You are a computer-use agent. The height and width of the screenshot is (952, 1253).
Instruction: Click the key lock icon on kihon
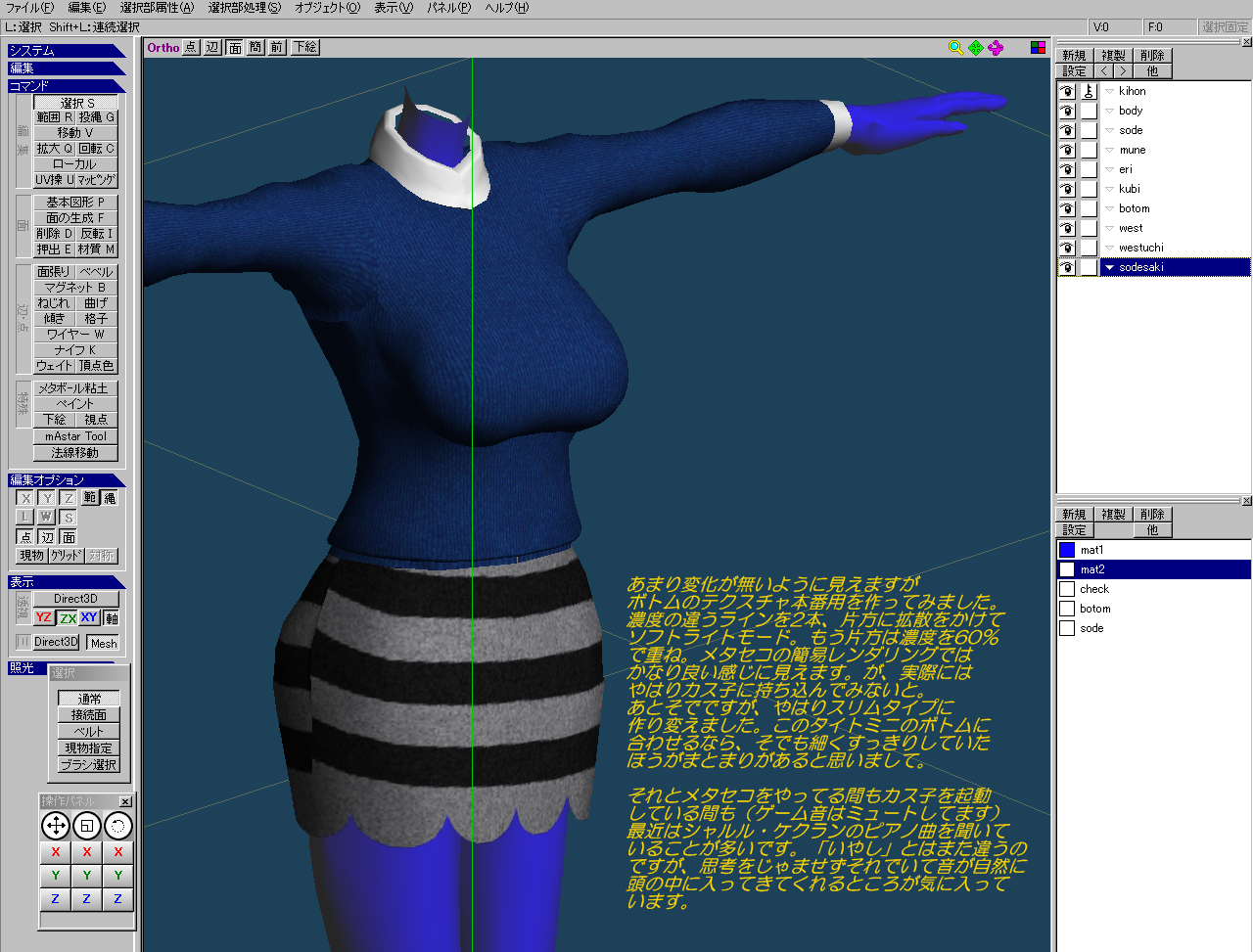pos(1089,91)
